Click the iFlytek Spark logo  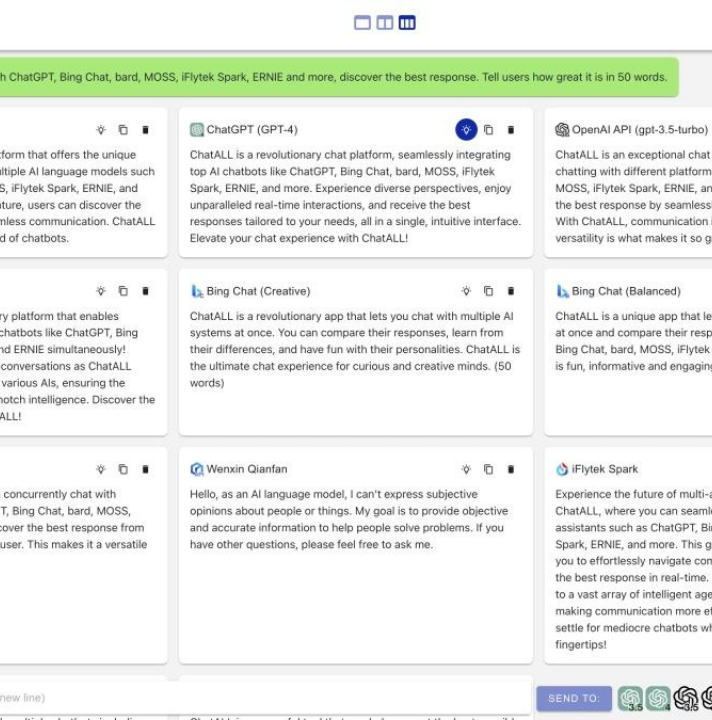562,469
